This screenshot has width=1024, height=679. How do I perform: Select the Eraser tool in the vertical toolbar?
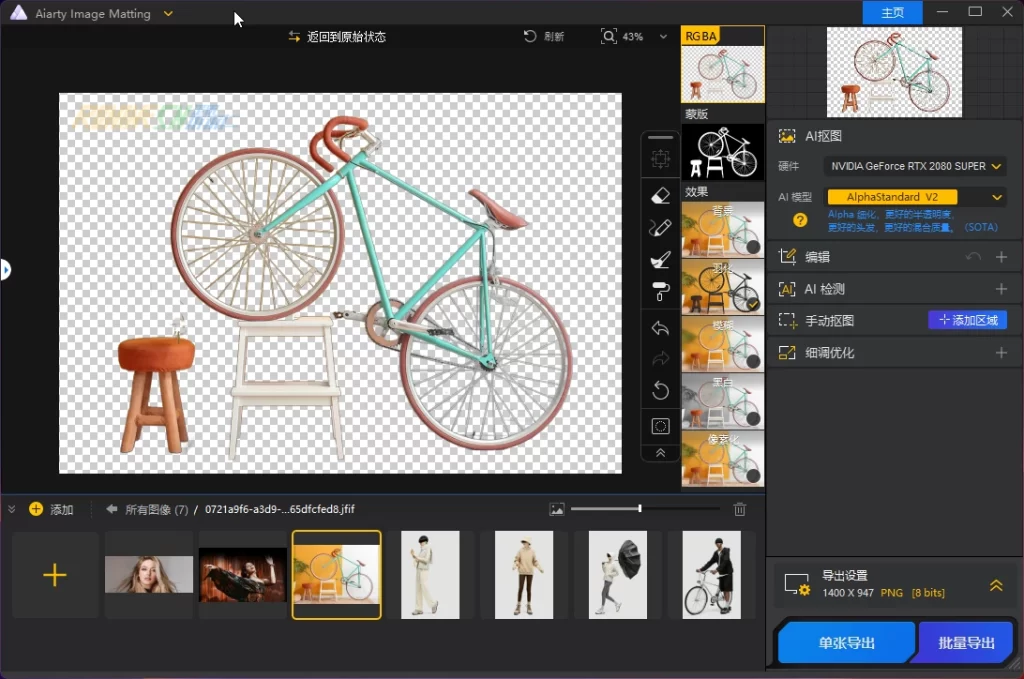(x=660, y=195)
